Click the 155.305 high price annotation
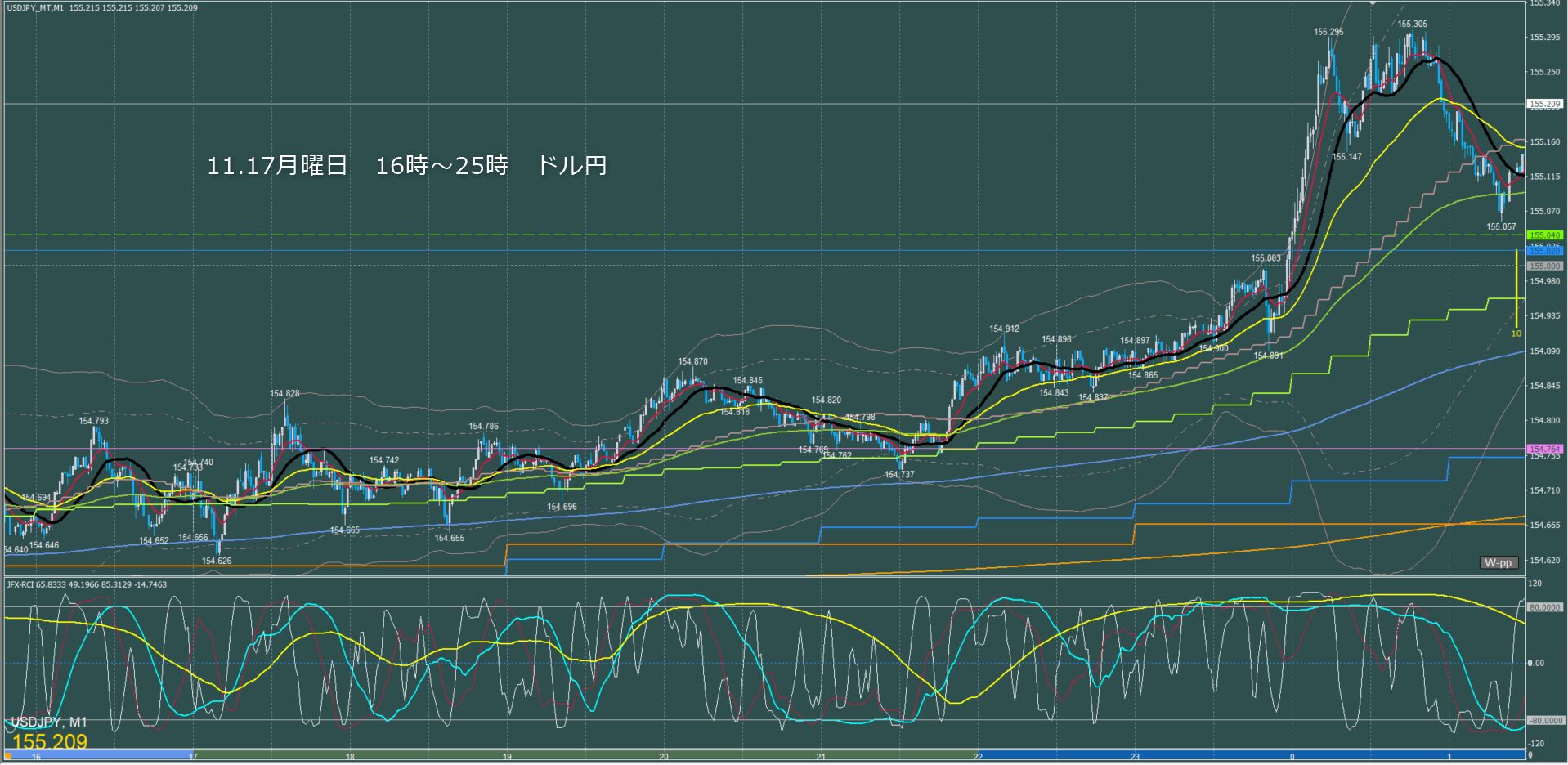The height and width of the screenshot is (765, 1568). coord(1412,25)
